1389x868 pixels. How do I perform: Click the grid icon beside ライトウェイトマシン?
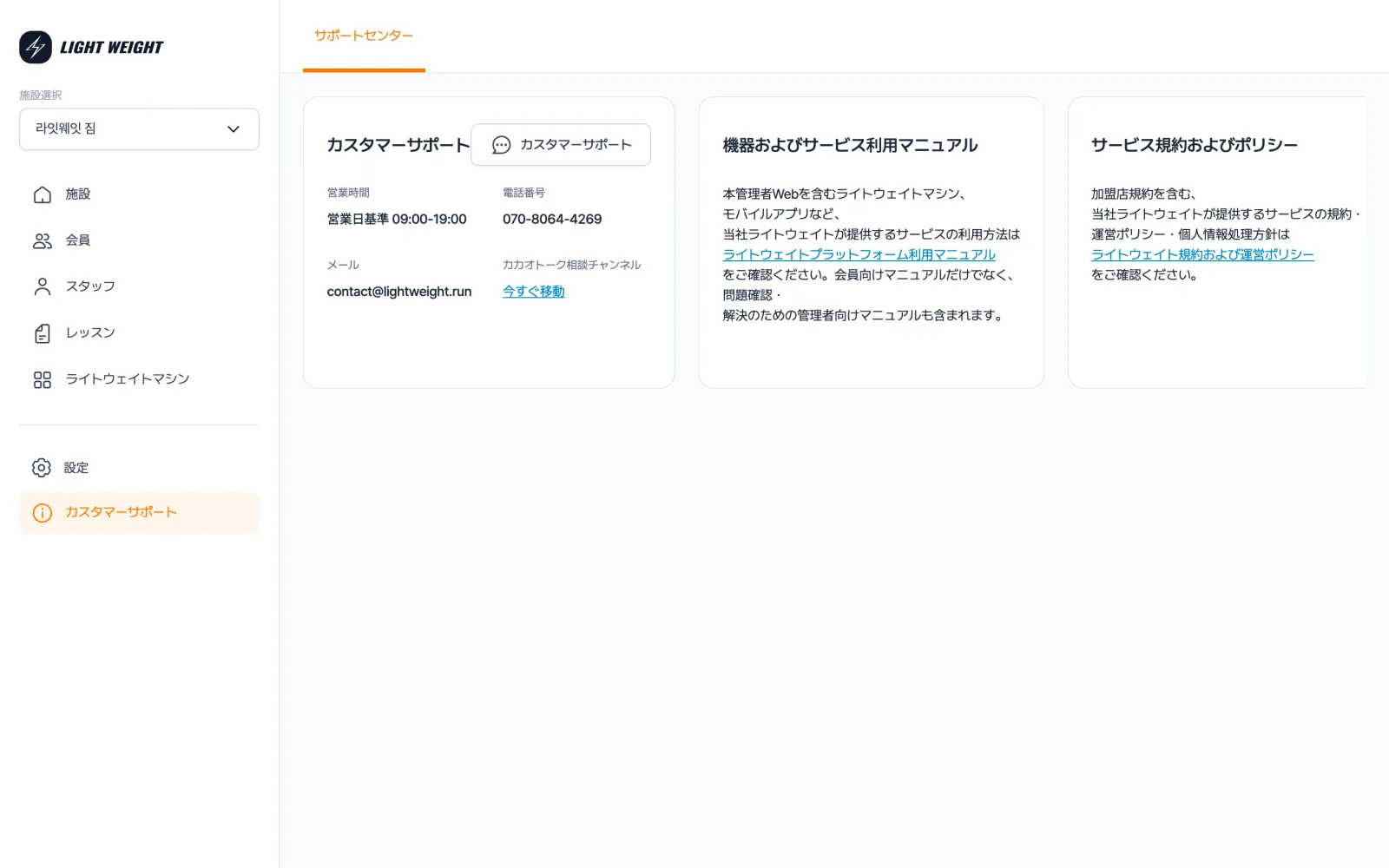click(x=42, y=379)
